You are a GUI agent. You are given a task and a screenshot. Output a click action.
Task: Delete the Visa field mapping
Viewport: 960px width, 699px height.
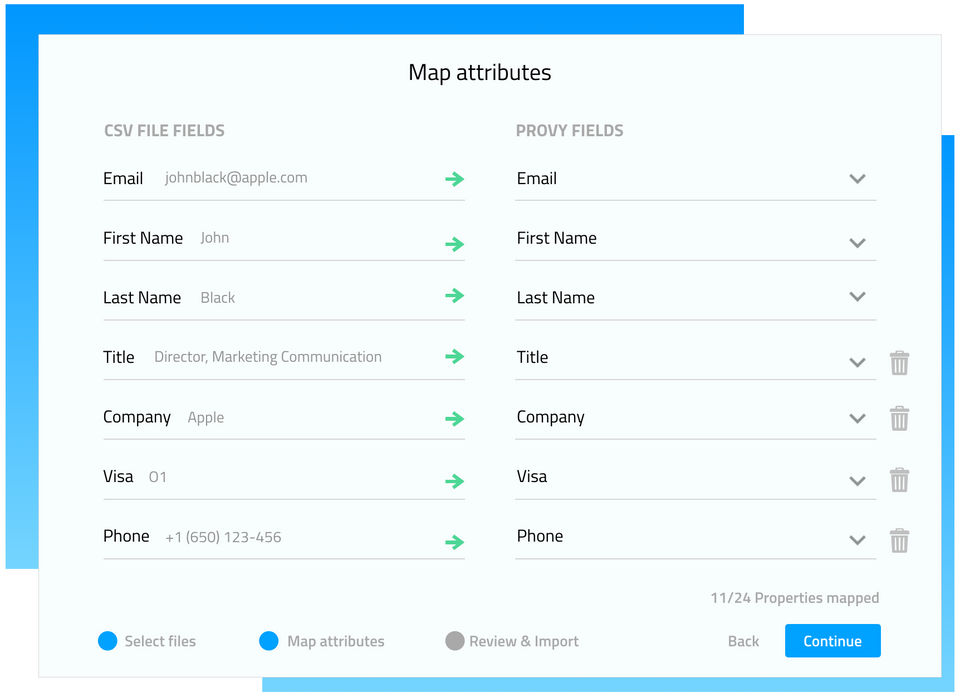[x=899, y=480]
